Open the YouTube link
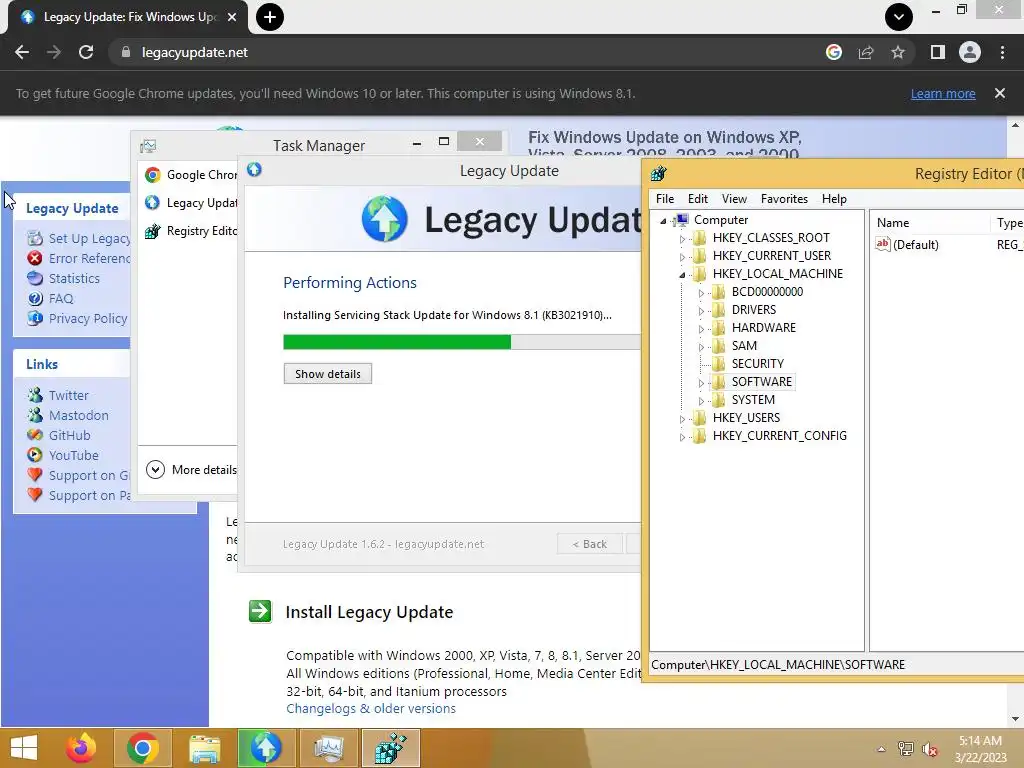This screenshot has width=1024, height=768. (73, 455)
